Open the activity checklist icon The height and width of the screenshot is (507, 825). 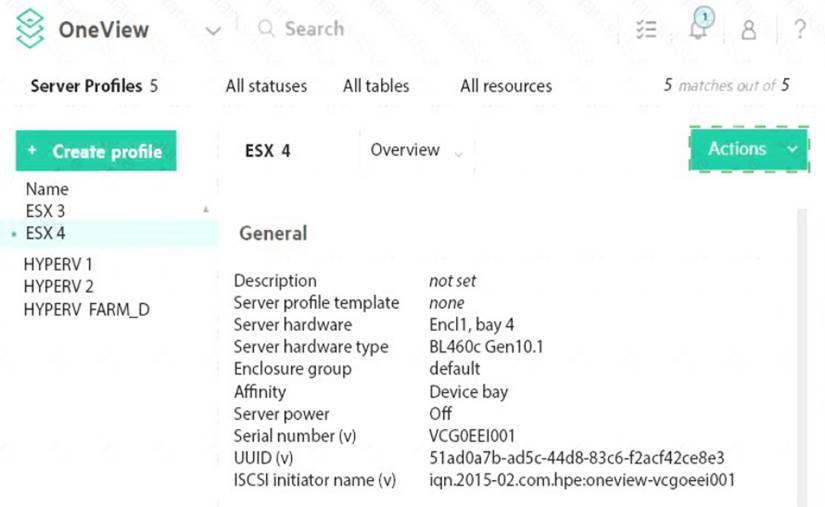[646, 30]
